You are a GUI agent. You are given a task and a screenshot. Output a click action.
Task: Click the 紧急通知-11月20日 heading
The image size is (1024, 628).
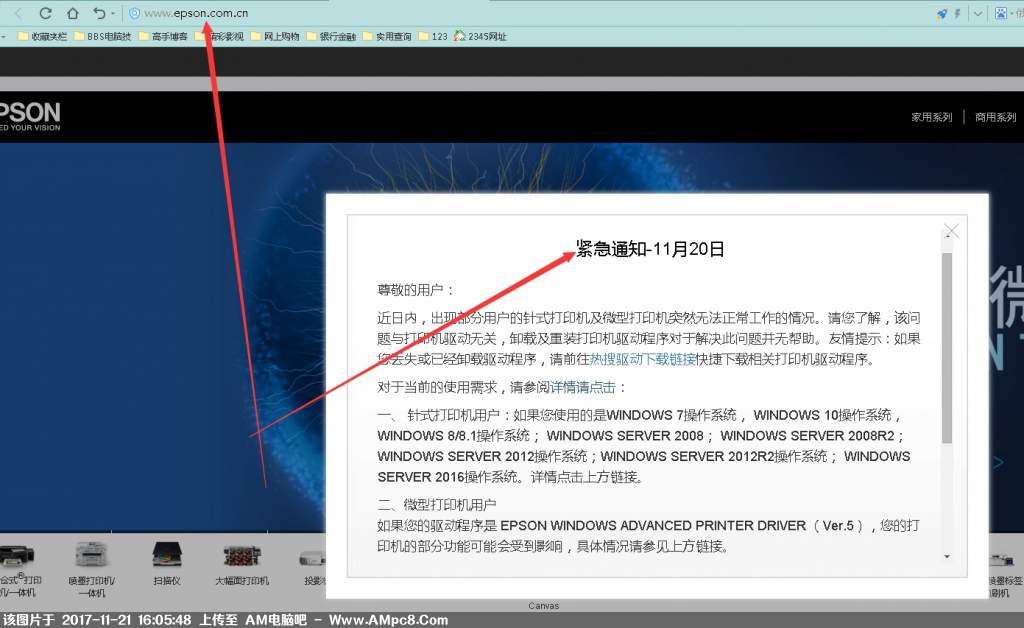tap(650, 249)
